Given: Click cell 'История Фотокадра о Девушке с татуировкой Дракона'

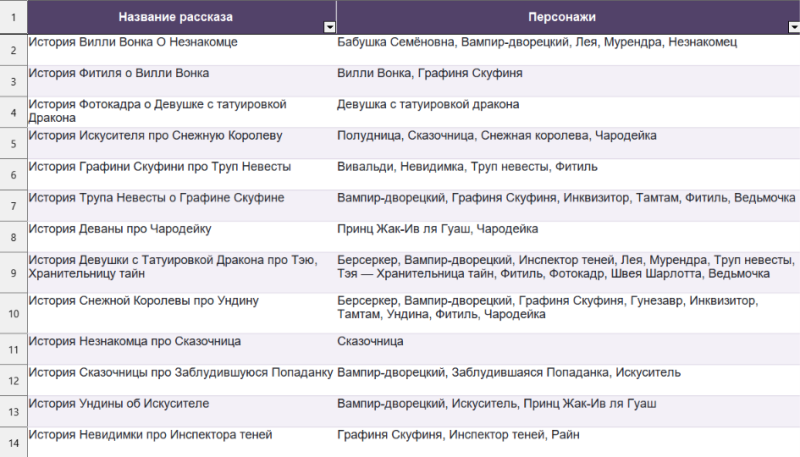Looking at the screenshot, I should [182, 112].
